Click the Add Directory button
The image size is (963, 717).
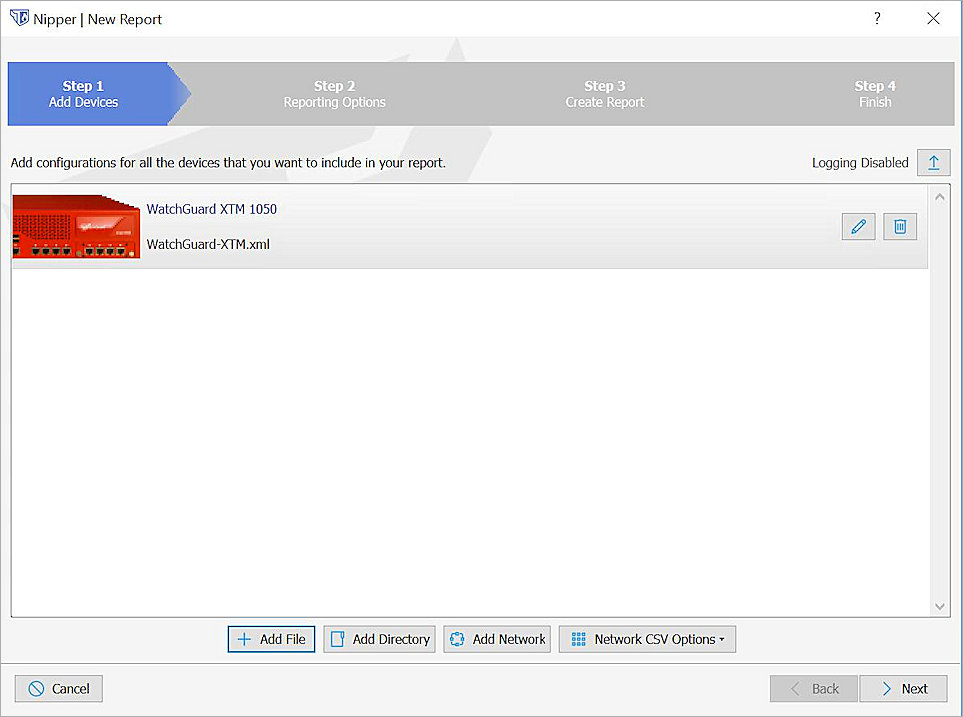coord(379,639)
